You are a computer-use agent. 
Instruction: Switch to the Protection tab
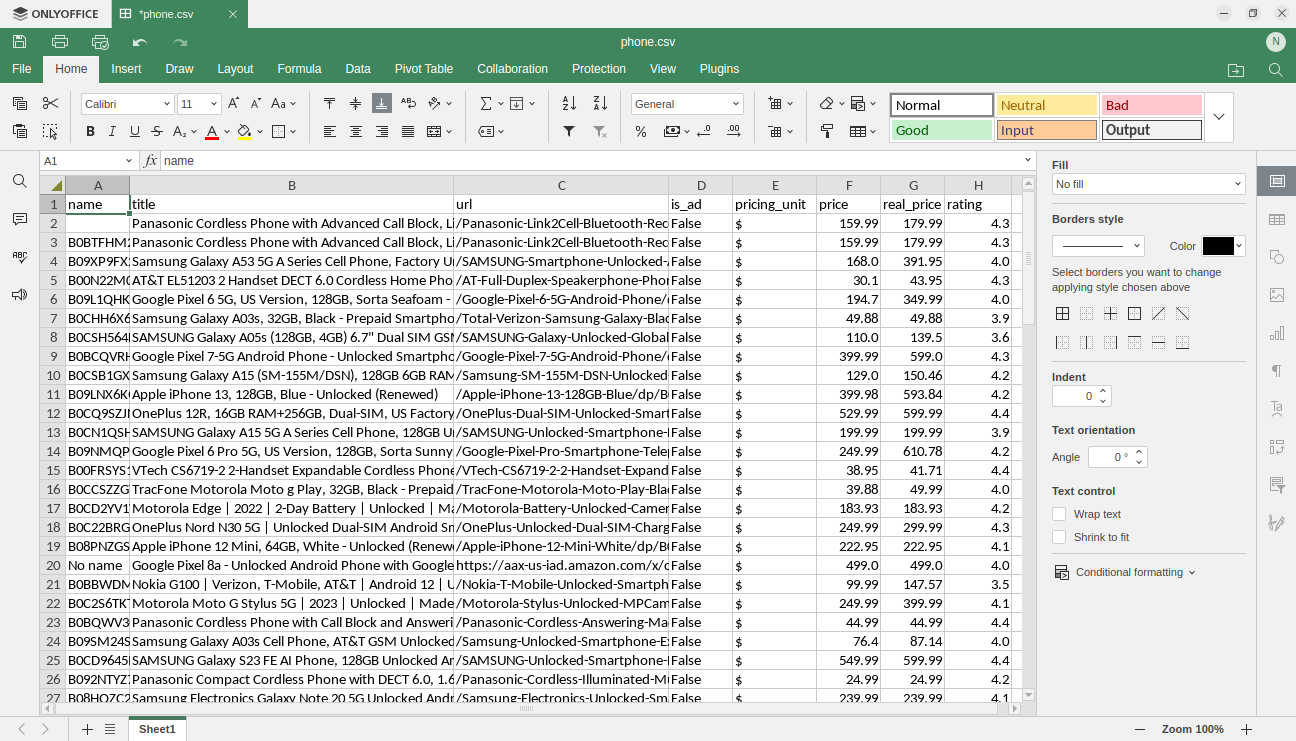[599, 69]
